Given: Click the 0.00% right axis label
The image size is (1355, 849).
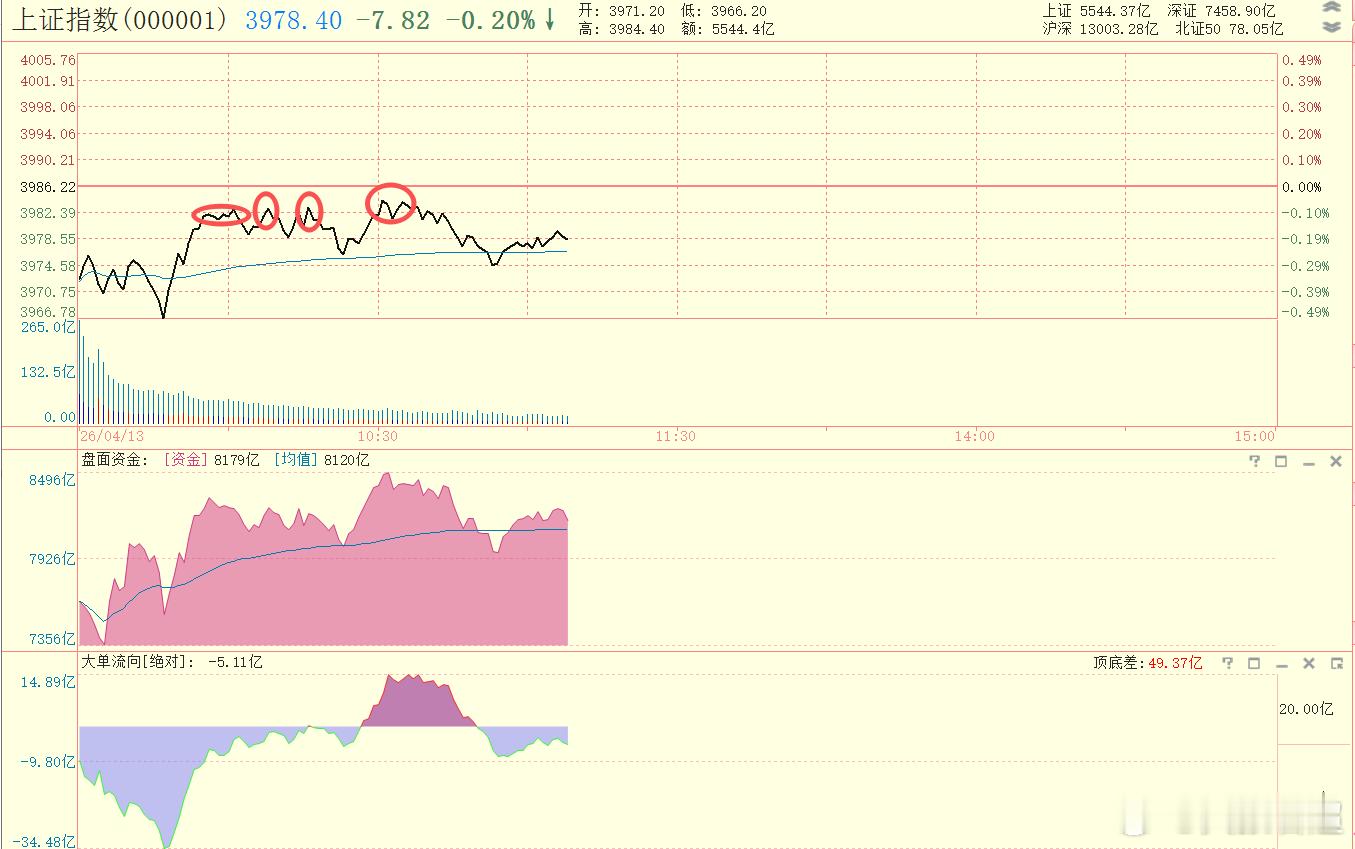Looking at the screenshot, I should click(x=1302, y=187).
